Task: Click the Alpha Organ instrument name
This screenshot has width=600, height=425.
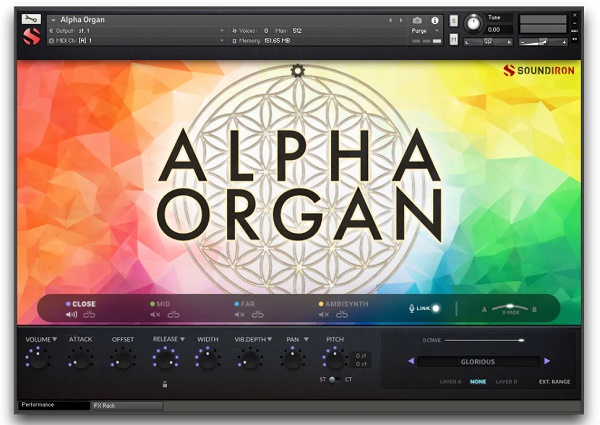Action: tap(82, 20)
